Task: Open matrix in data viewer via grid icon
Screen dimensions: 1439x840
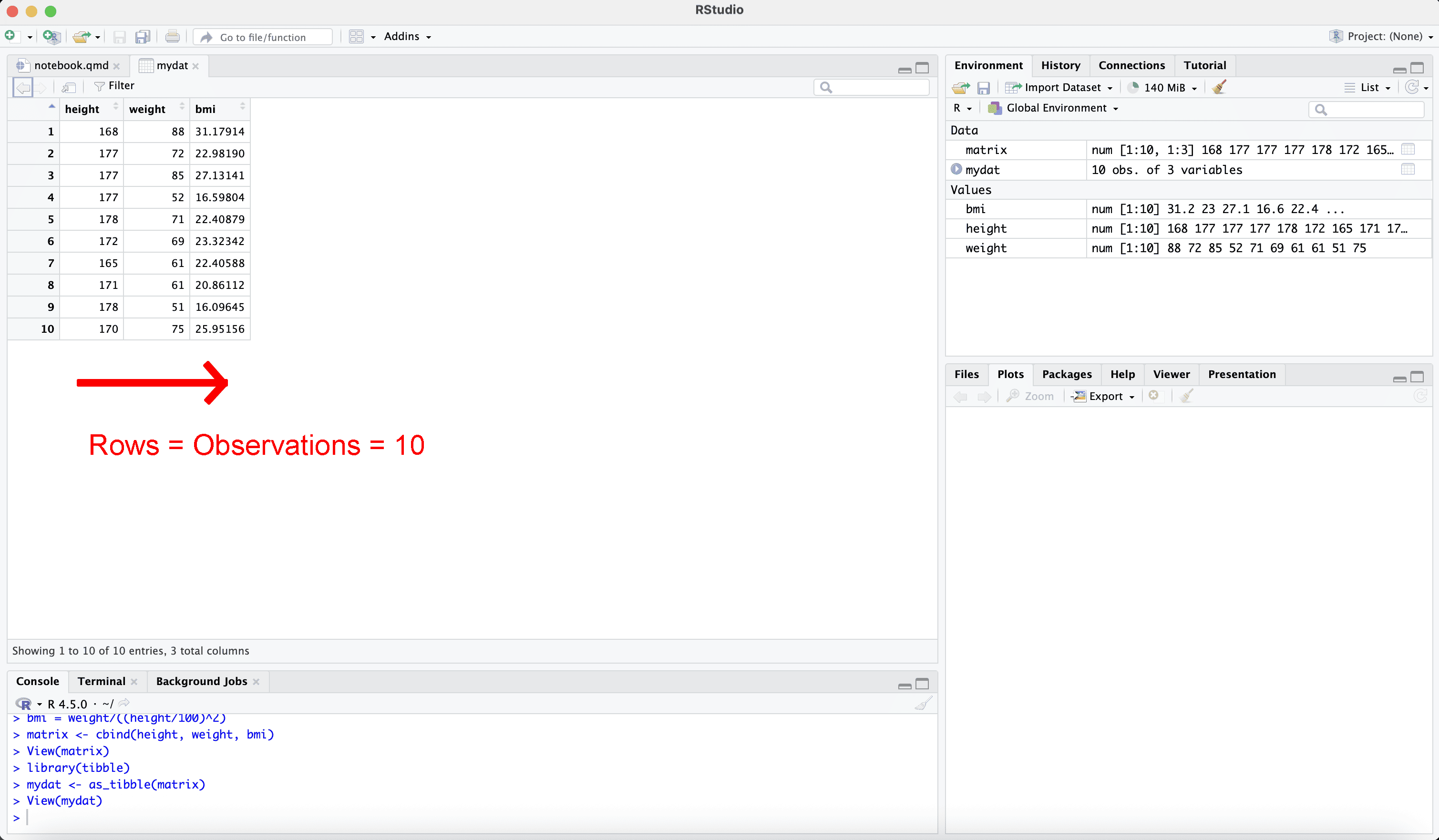Action: [1408, 150]
